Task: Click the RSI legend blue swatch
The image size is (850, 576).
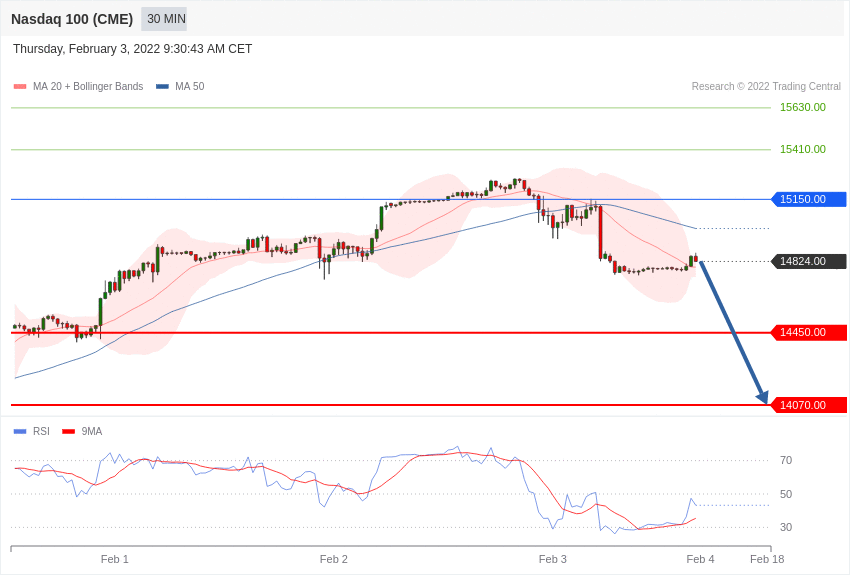Action: click(x=20, y=432)
